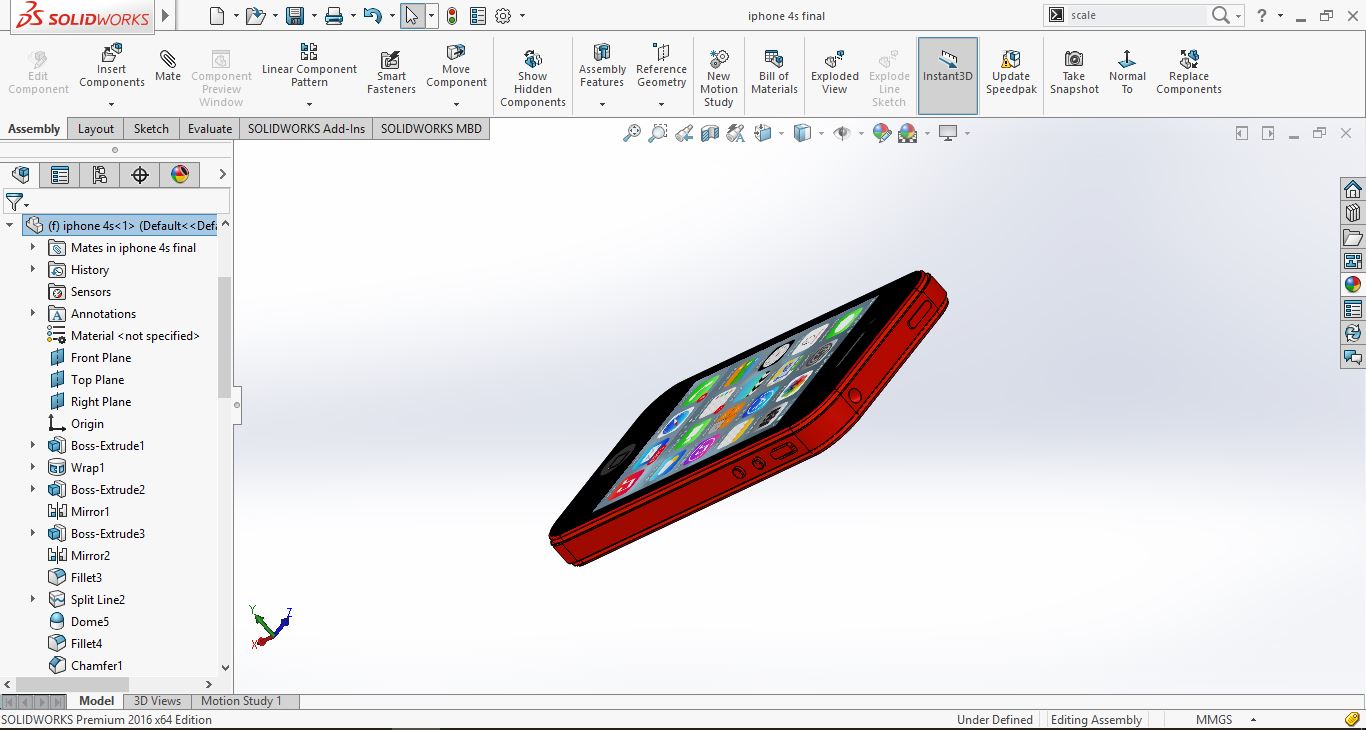Open the Insert Components dropdown arrow
1366x730 pixels.
(x=112, y=104)
